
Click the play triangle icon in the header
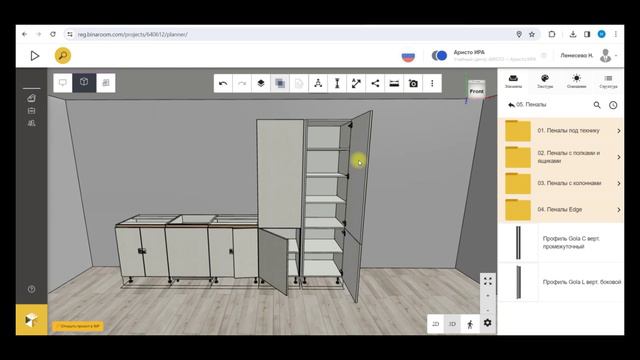[35, 56]
